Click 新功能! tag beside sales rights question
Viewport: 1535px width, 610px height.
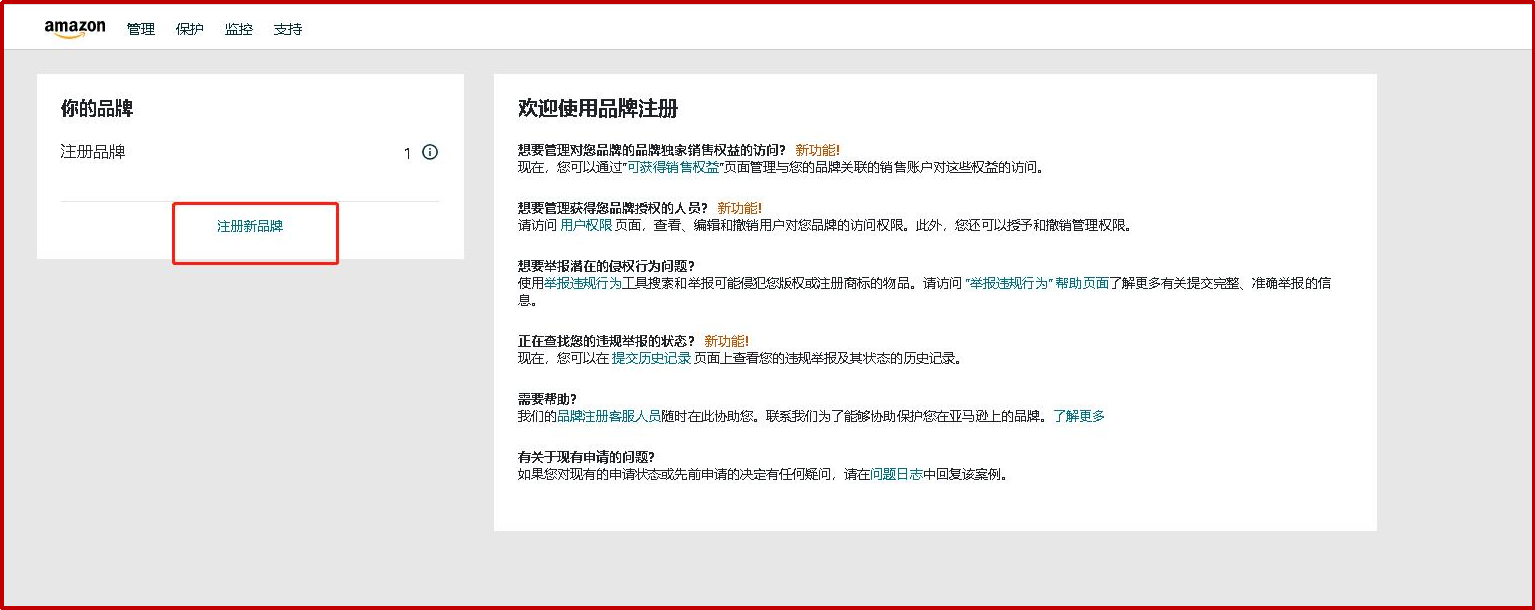[x=817, y=150]
